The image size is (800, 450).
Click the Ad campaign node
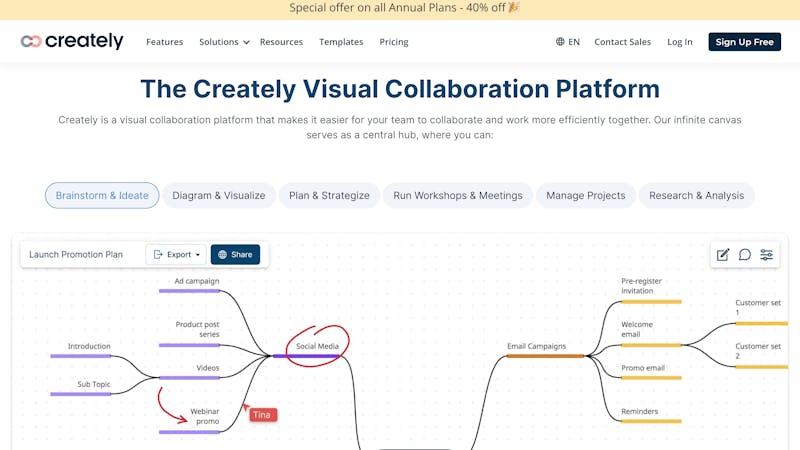click(x=196, y=281)
